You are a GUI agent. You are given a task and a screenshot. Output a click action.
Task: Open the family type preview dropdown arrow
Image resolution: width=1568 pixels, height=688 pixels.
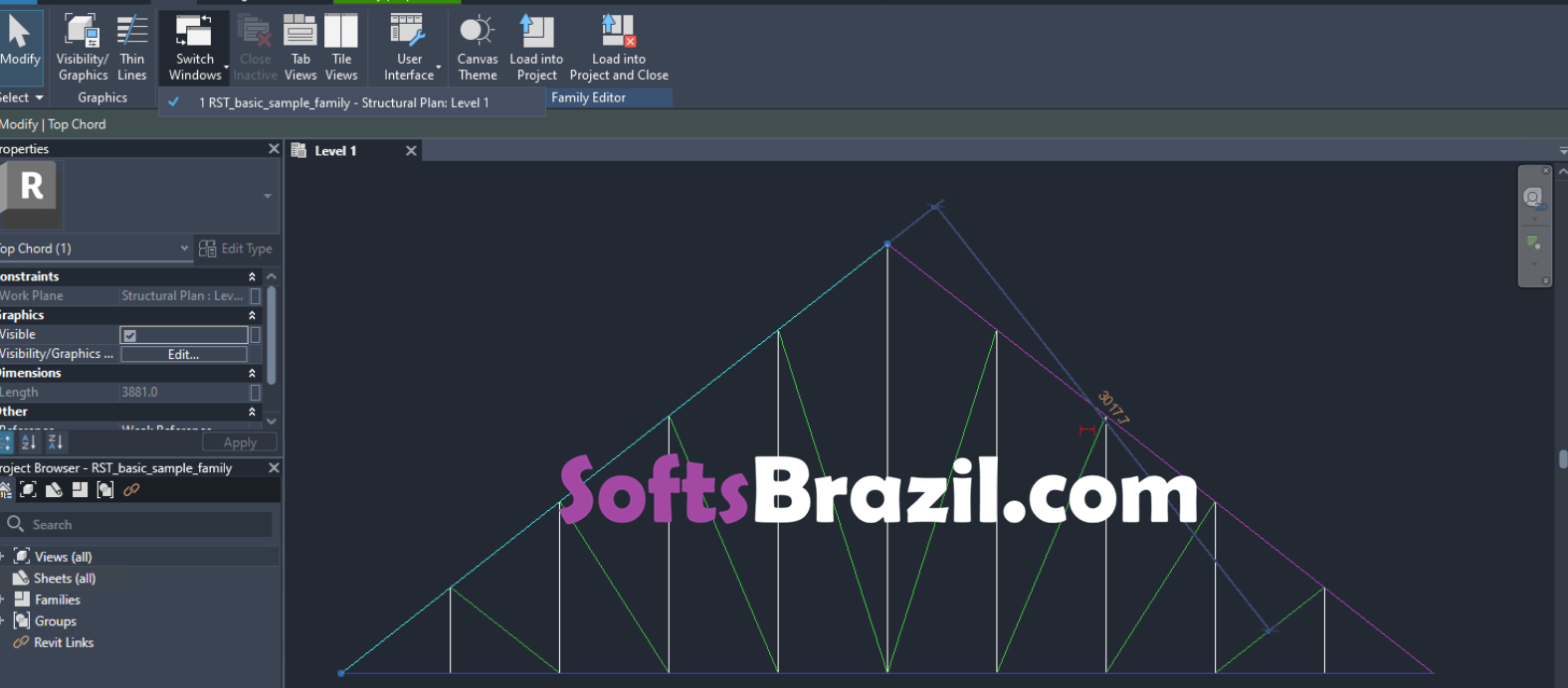(x=268, y=196)
